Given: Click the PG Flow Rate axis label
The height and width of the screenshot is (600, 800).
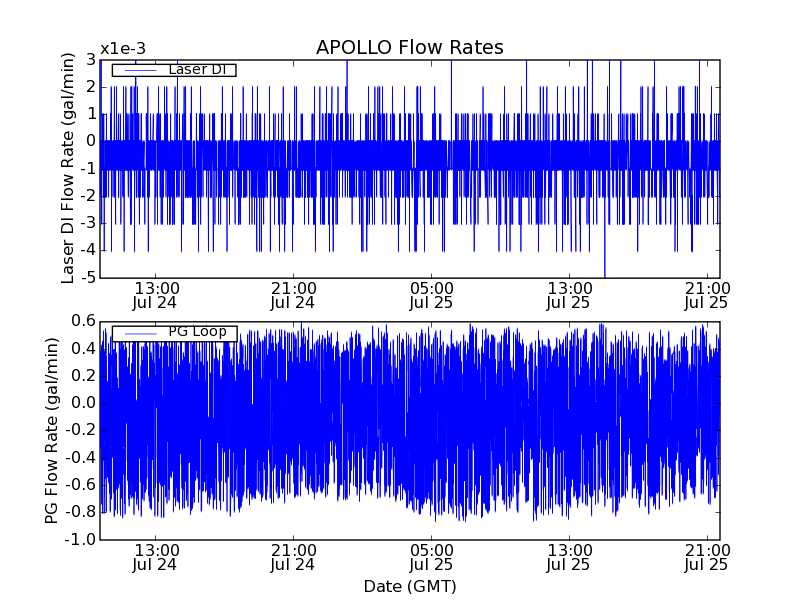Looking at the screenshot, I should (52, 431).
